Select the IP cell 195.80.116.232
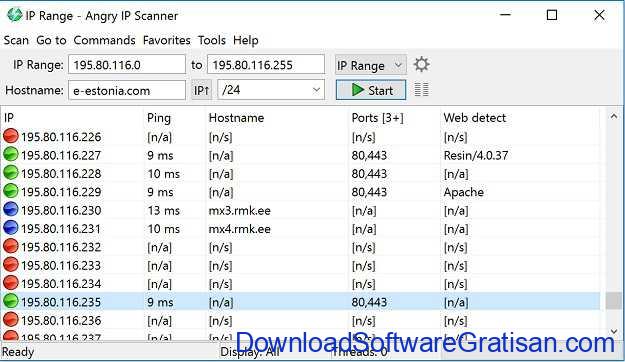Image resolution: width=625 pixels, height=362 pixels. pos(61,247)
